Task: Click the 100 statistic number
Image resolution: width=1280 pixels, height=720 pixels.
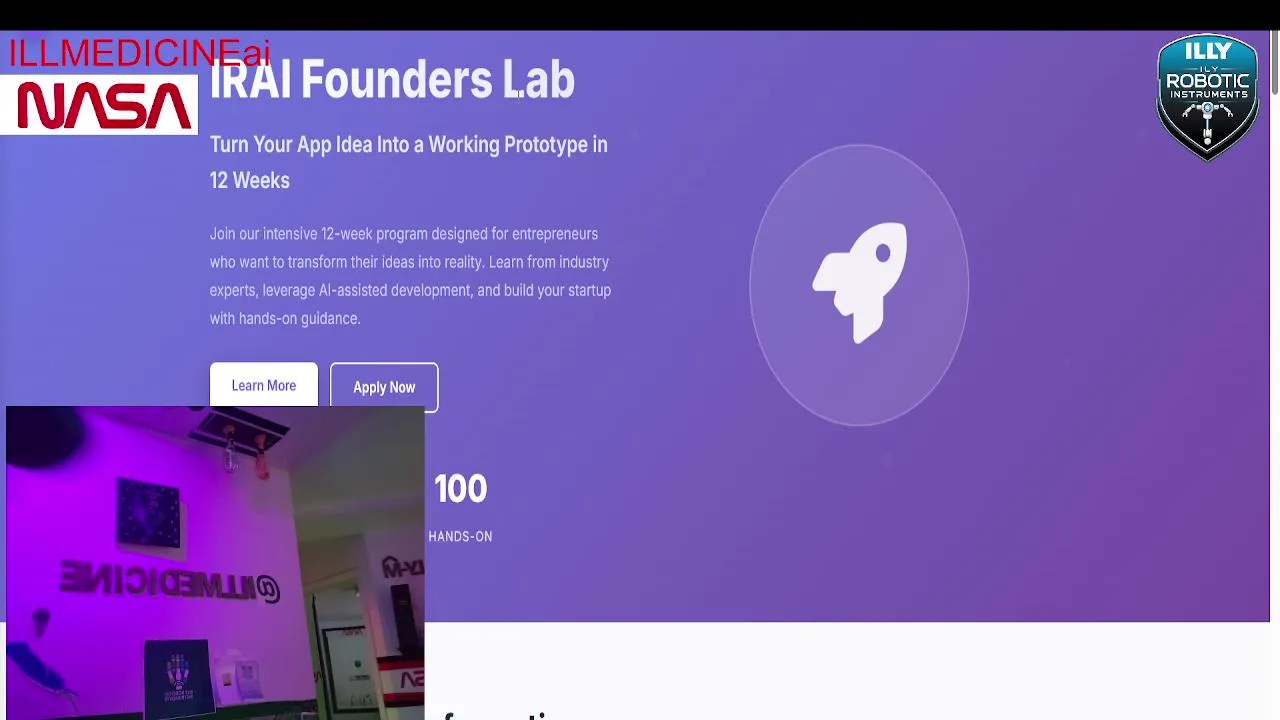Action: [460, 489]
